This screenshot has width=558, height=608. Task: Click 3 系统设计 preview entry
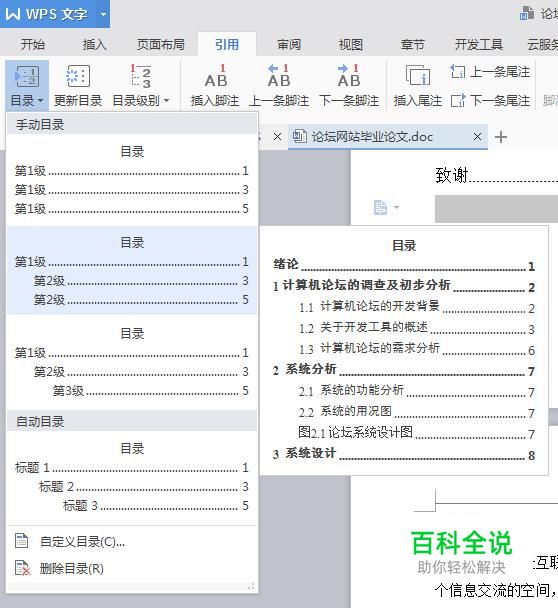tap(404, 454)
